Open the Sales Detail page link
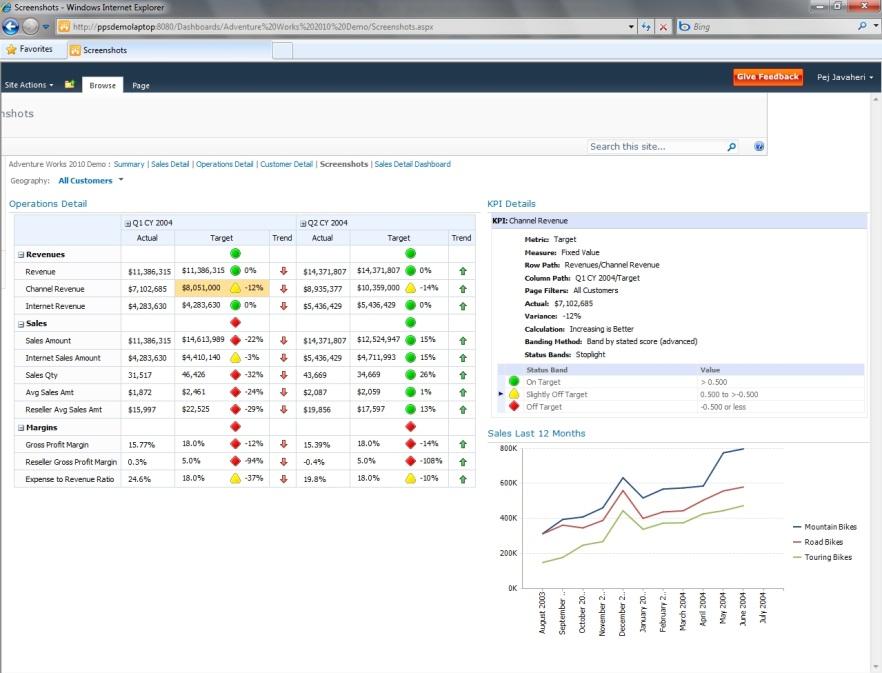Screen dimensions: 882x673 pos(170,164)
